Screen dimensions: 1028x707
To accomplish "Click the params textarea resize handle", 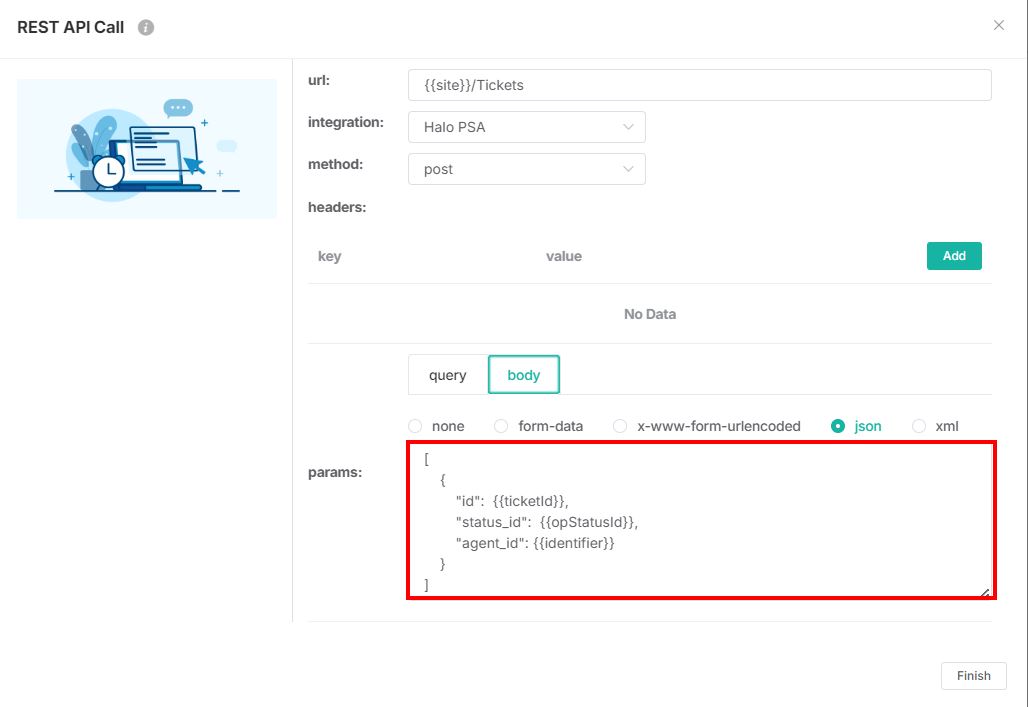I will click(984, 593).
